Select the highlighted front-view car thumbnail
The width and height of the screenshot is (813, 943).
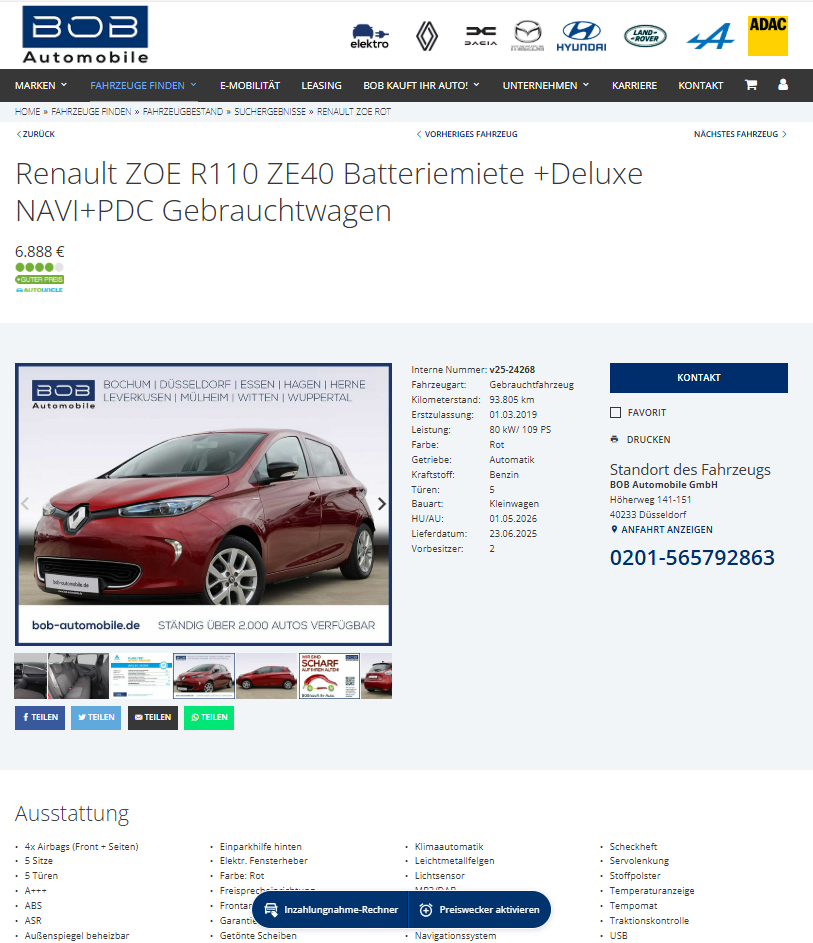pyautogui.click(x=204, y=676)
